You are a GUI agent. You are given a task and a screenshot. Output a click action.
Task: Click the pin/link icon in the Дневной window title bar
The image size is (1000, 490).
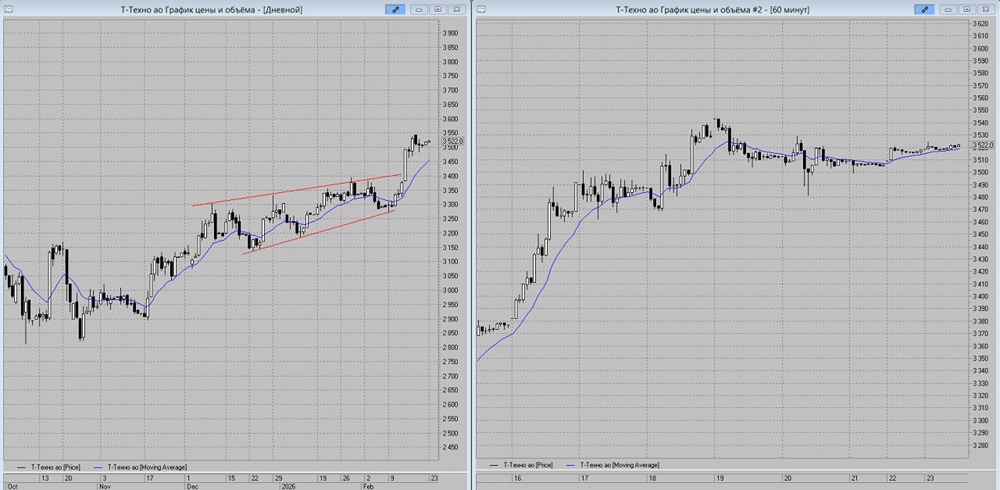(x=395, y=9)
